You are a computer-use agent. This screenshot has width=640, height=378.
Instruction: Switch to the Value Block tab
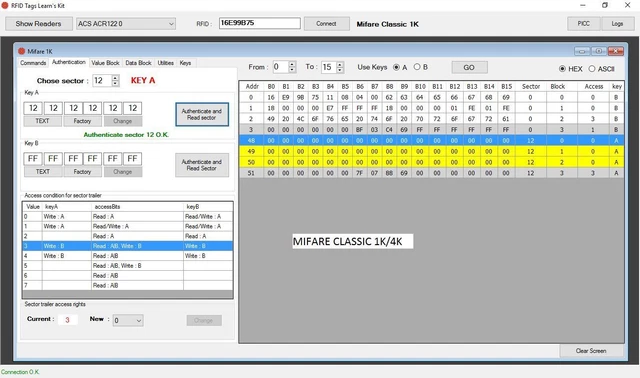pos(105,63)
